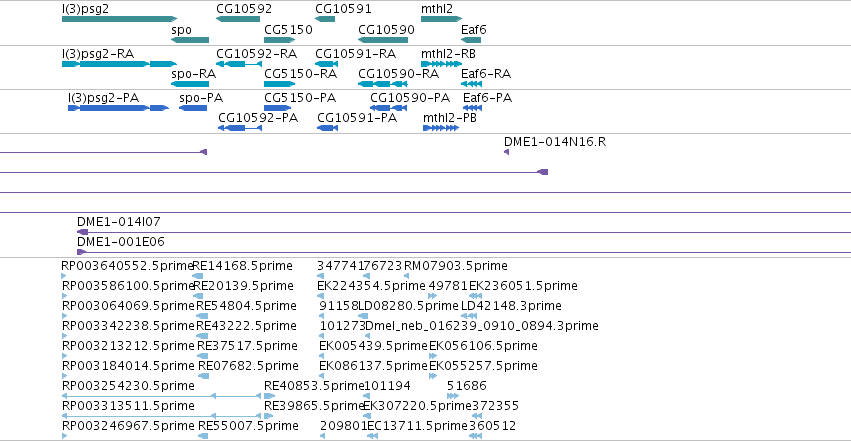Select the l(3)psg2 gene feature bar

pos(119,20)
